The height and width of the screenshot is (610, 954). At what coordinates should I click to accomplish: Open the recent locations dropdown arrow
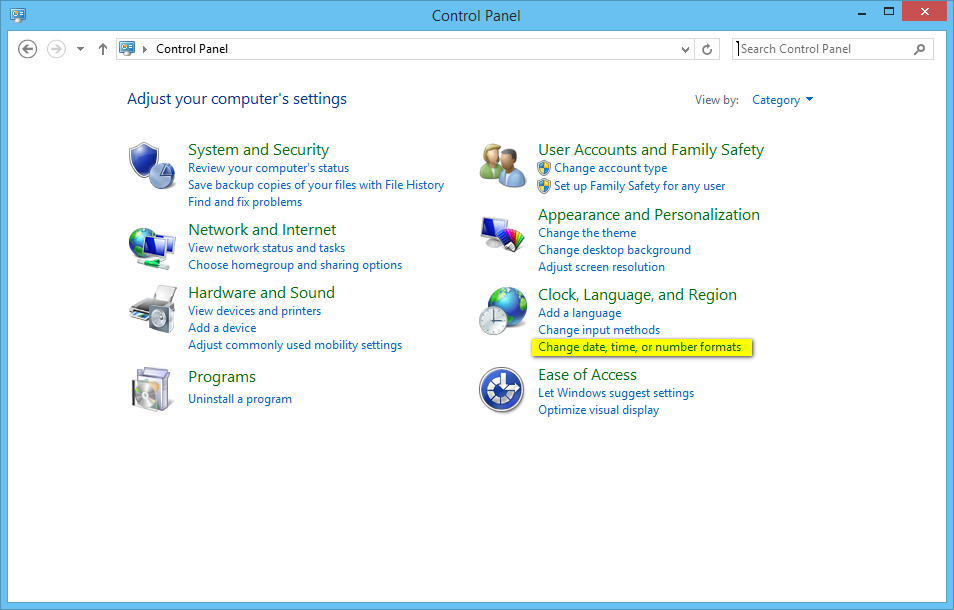tap(80, 49)
